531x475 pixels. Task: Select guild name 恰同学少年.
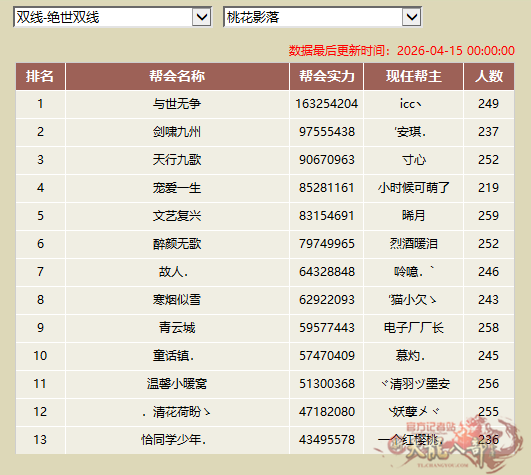(x=173, y=440)
